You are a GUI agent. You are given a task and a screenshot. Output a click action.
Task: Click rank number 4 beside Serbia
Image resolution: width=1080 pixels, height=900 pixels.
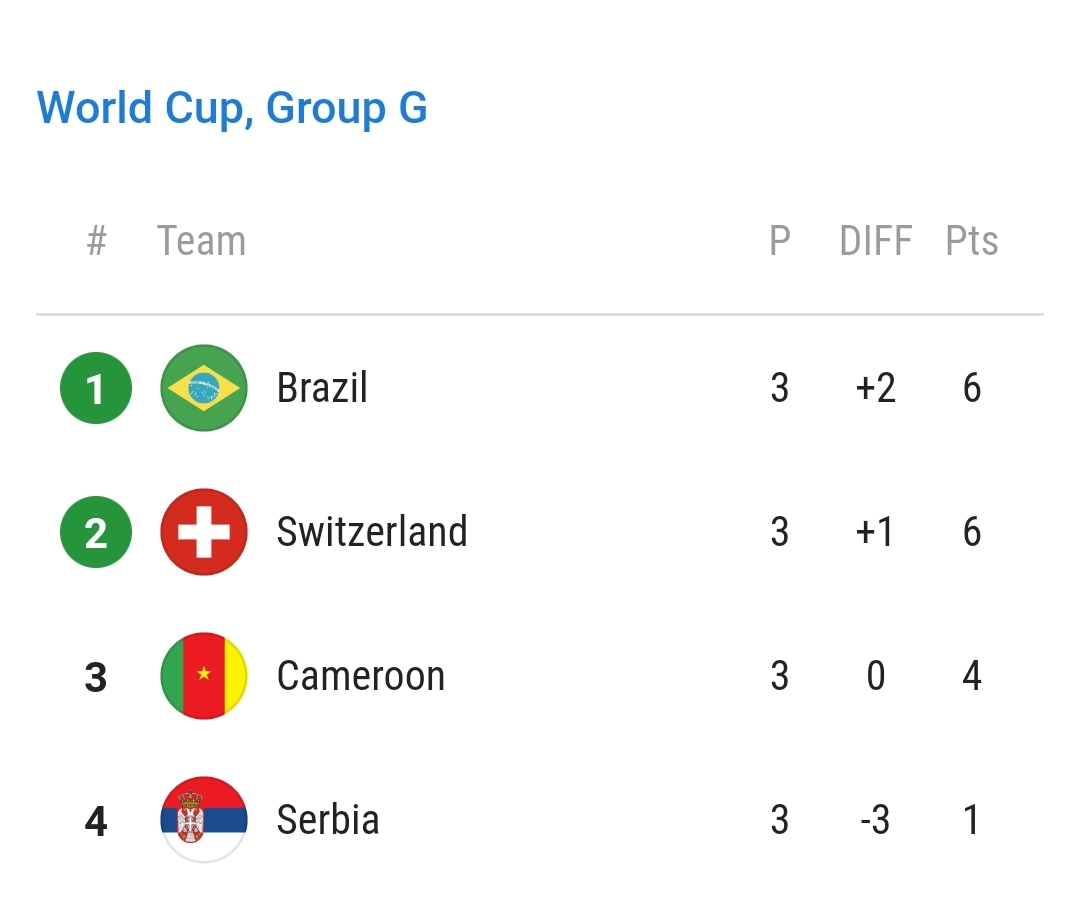tap(96, 821)
